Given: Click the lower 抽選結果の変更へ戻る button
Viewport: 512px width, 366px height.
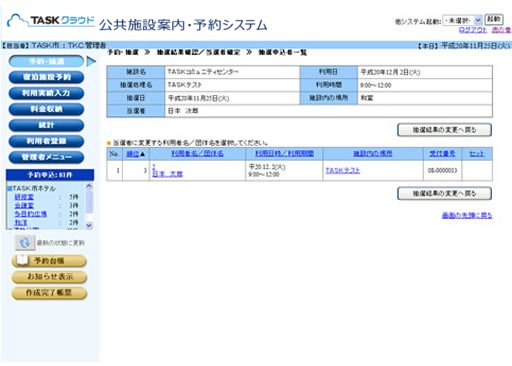Looking at the screenshot, I should 444,193.
